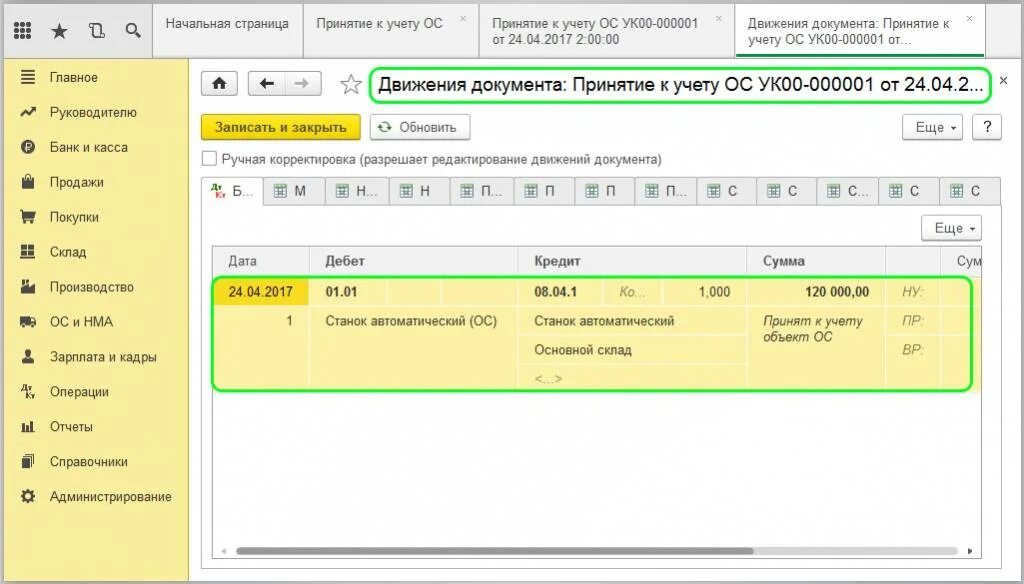This screenshot has height=584, width=1024.
Task: Switch to the Начальная страница tab
Action: click(x=227, y=30)
